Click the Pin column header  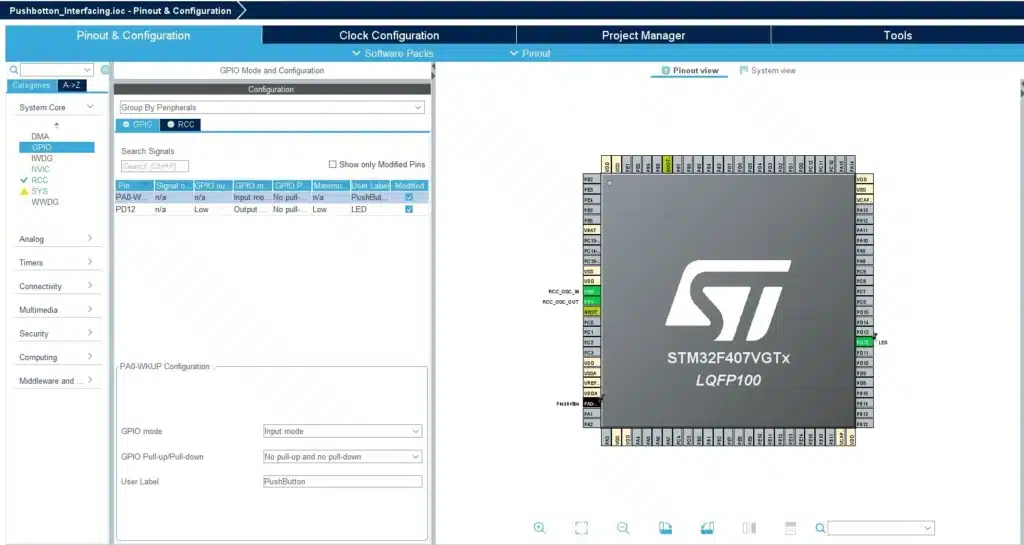(135, 185)
